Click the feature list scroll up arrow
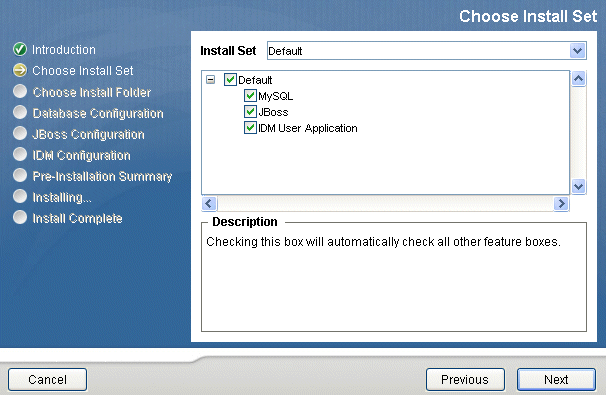Screen dimensions: 606x395 point(578,79)
